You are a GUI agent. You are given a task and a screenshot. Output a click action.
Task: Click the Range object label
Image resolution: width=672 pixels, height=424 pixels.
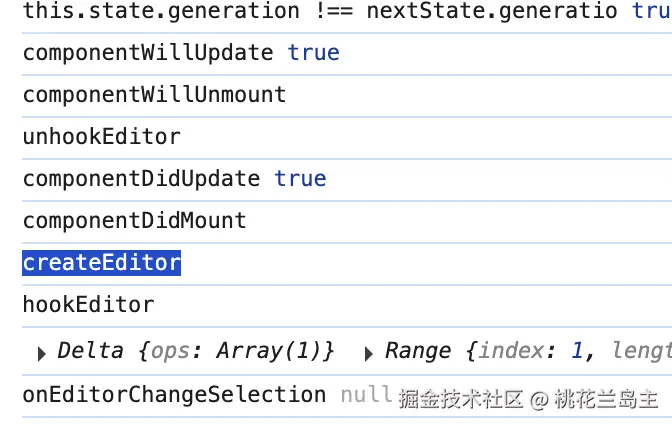417,351
